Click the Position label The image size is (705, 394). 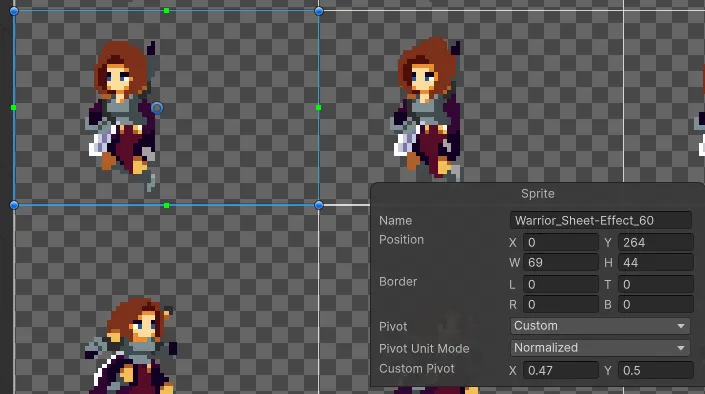(x=401, y=240)
